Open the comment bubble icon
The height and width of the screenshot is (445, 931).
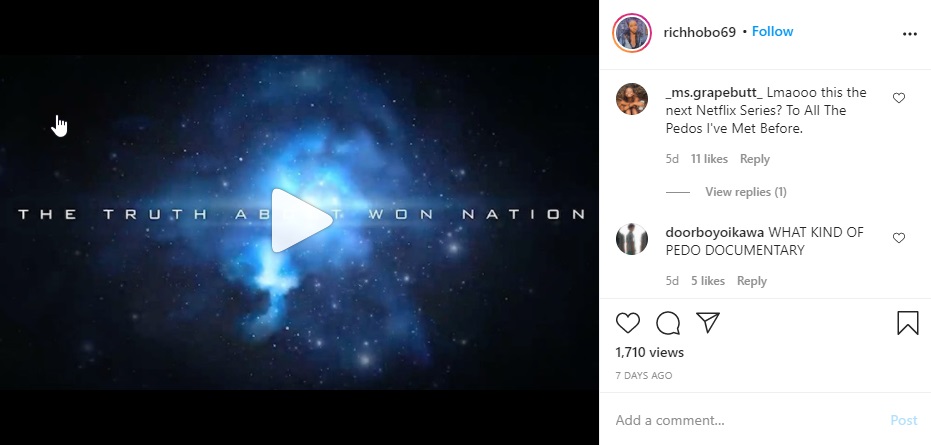(668, 323)
